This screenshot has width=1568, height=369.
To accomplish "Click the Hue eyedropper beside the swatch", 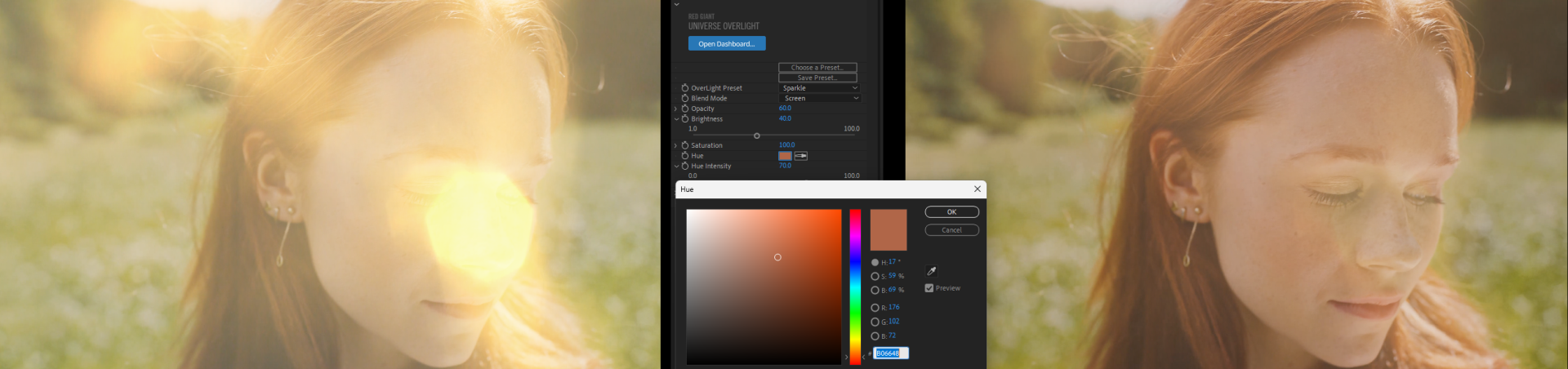I will click(x=801, y=155).
